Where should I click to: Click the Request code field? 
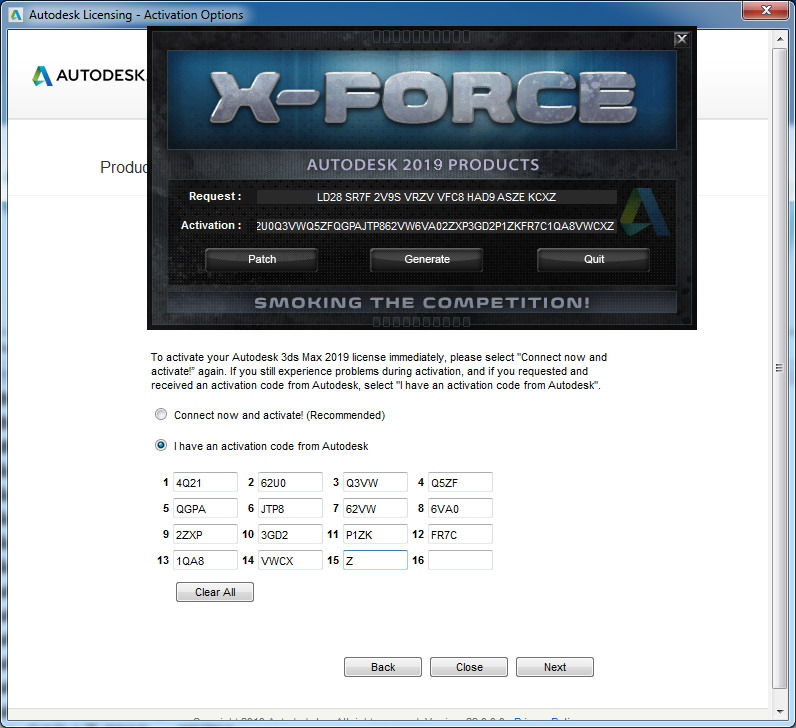pos(437,197)
